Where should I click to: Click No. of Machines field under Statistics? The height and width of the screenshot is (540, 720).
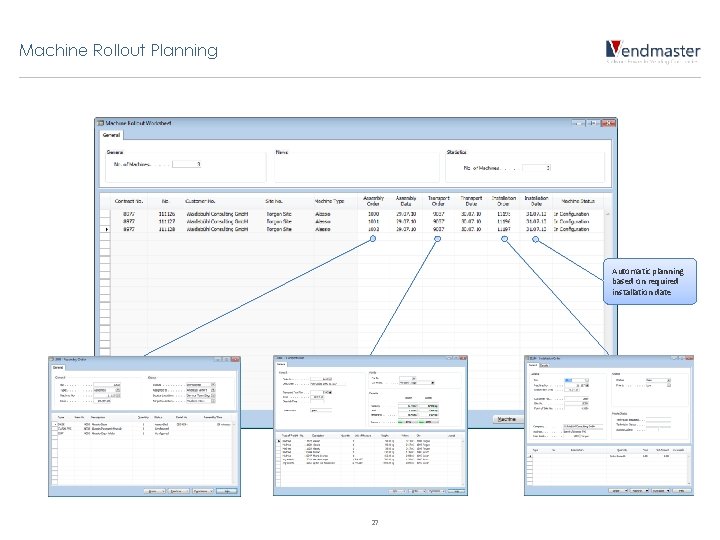coord(536,168)
